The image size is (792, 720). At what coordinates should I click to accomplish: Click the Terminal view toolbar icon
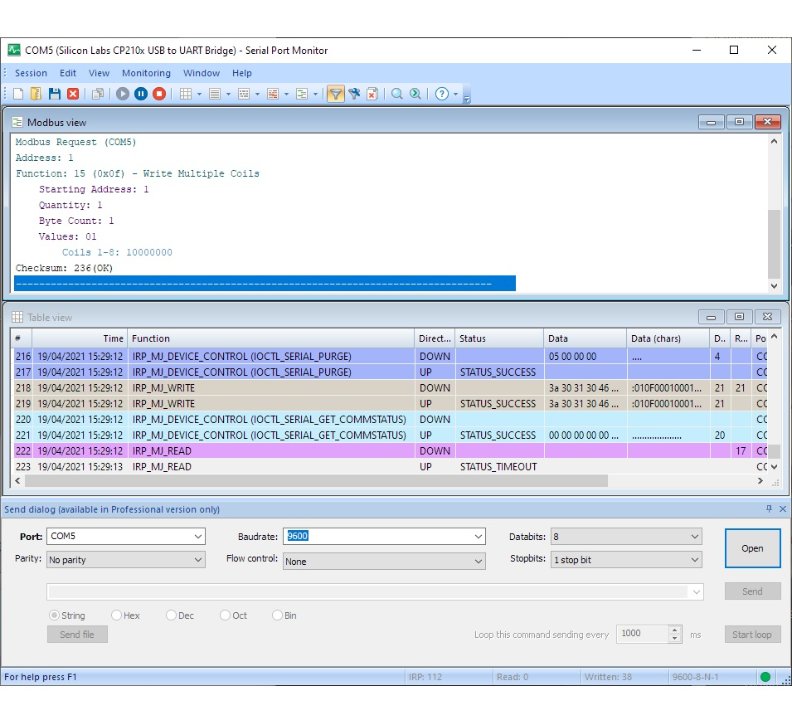click(273, 93)
